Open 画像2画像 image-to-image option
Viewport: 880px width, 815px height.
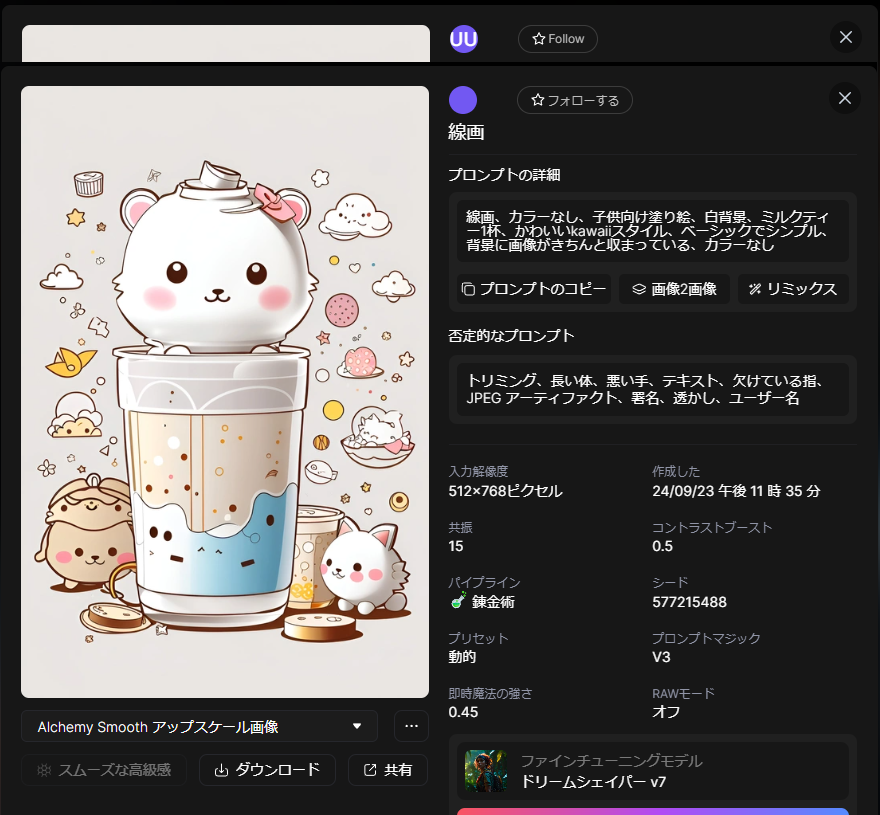(674, 289)
